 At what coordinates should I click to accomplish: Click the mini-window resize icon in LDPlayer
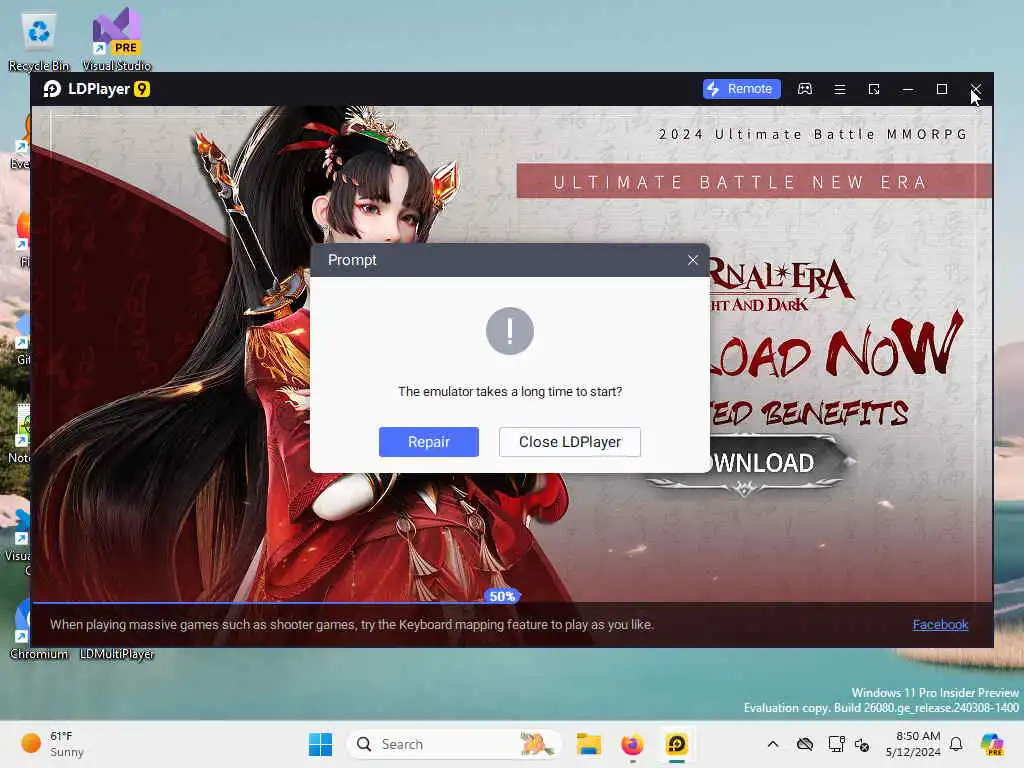[x=874, y=89]
